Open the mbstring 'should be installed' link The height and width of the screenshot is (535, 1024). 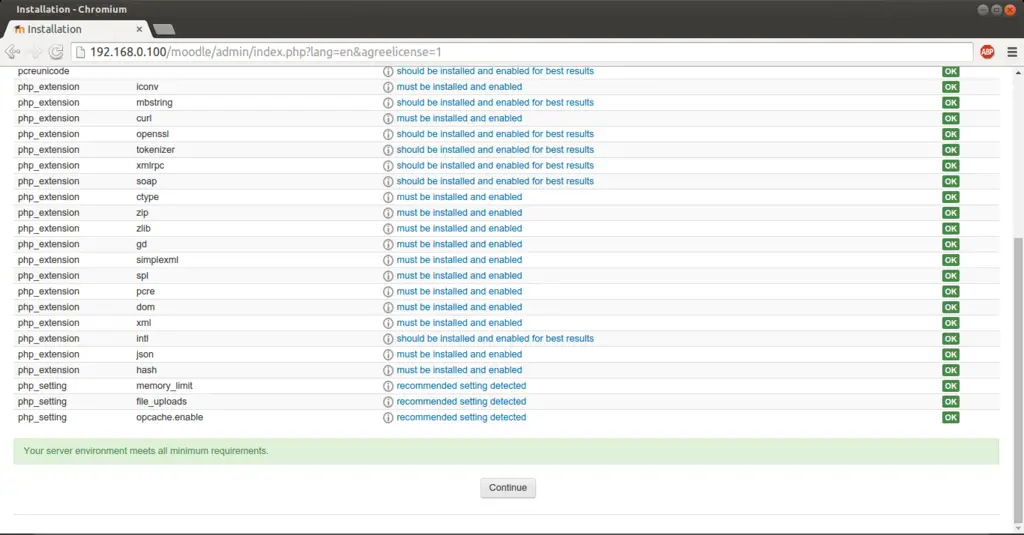(495, 103)
